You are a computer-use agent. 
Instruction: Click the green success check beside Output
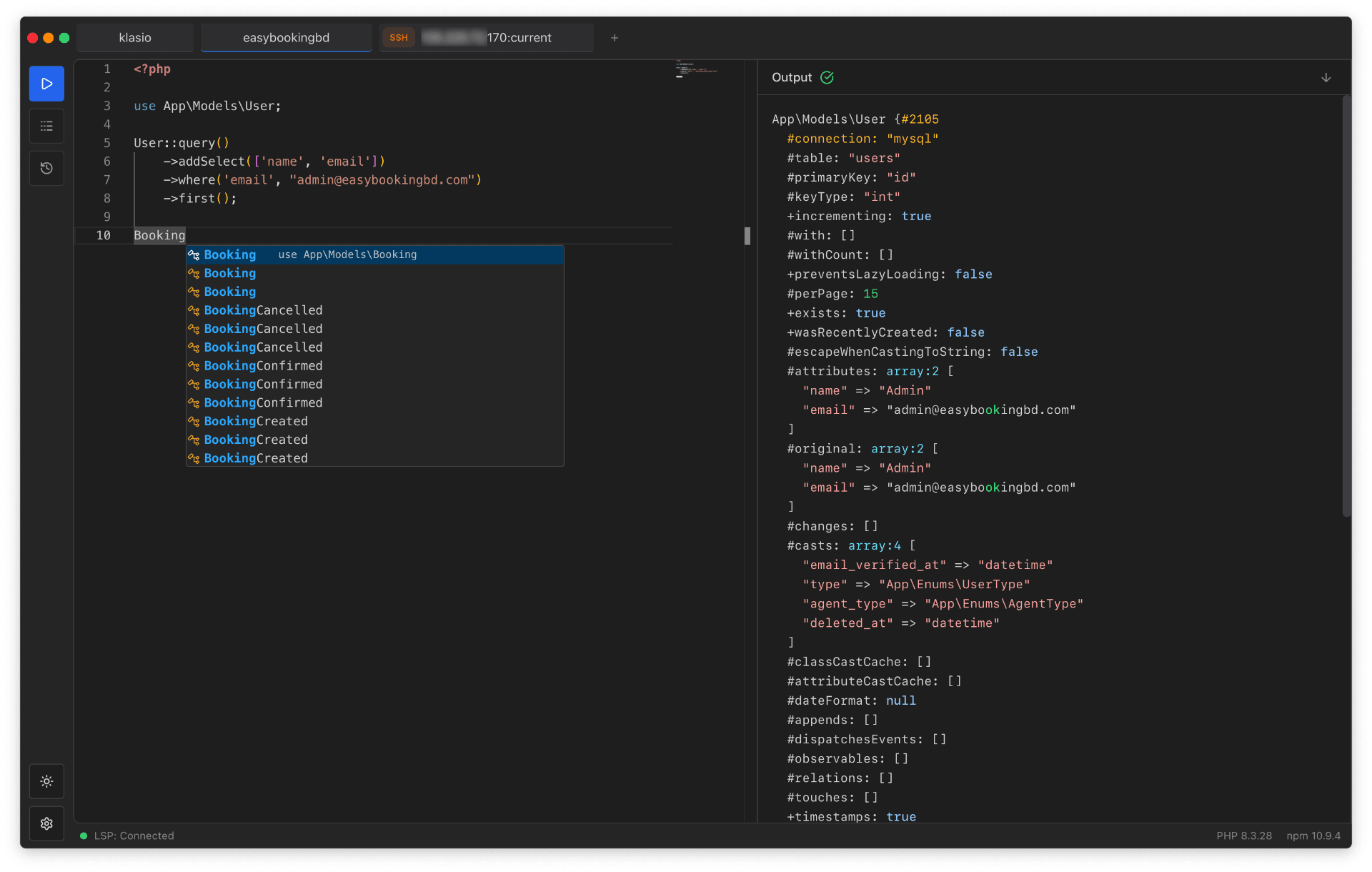(x=827, y=77)
